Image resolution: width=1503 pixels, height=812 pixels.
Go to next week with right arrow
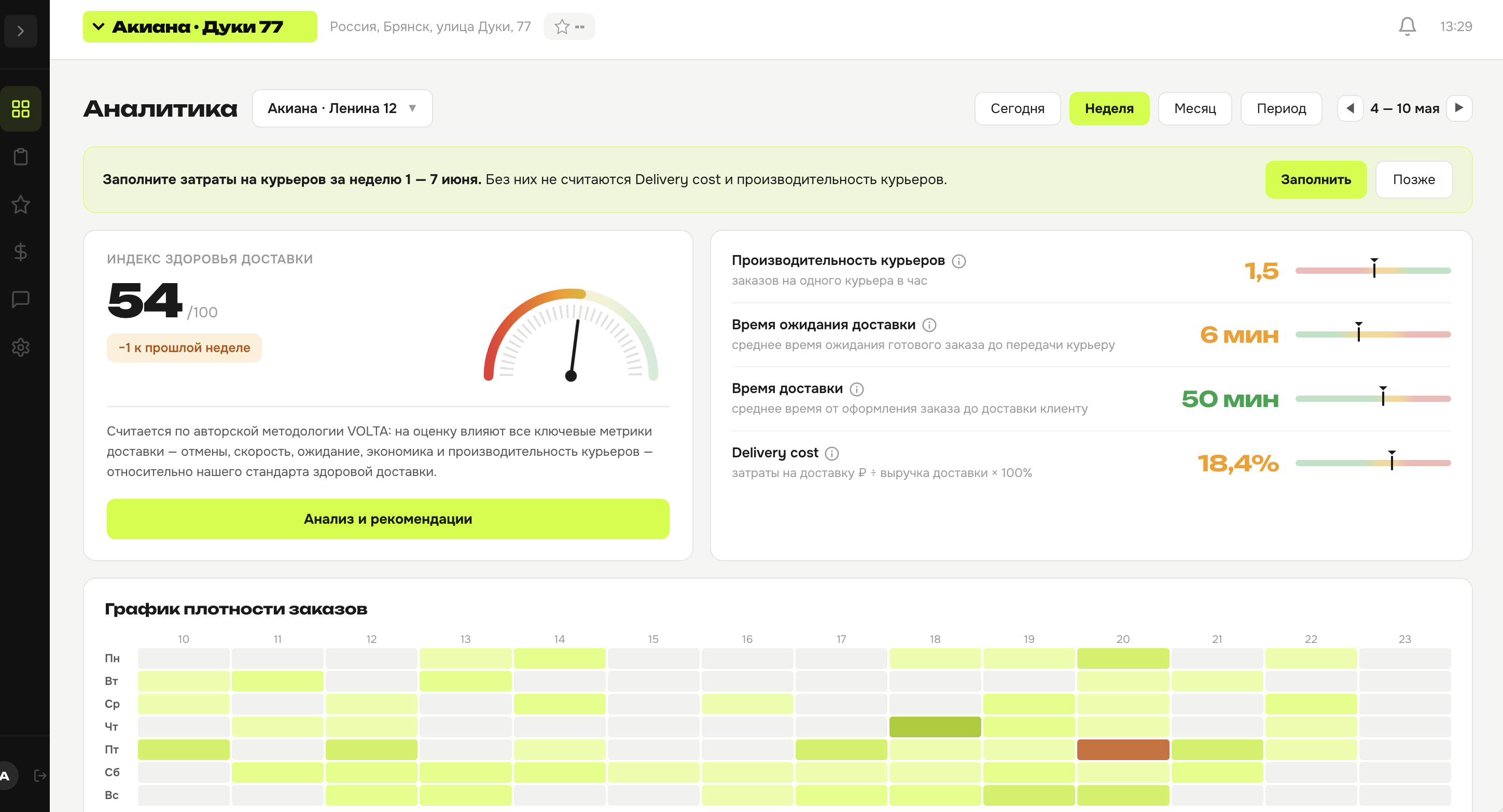coord(1458,108)
